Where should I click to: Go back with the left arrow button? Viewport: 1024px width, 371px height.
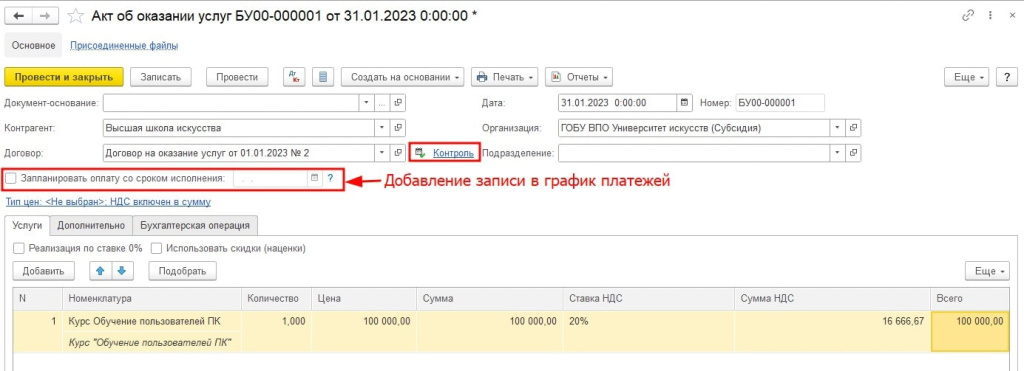coord(18,16)
